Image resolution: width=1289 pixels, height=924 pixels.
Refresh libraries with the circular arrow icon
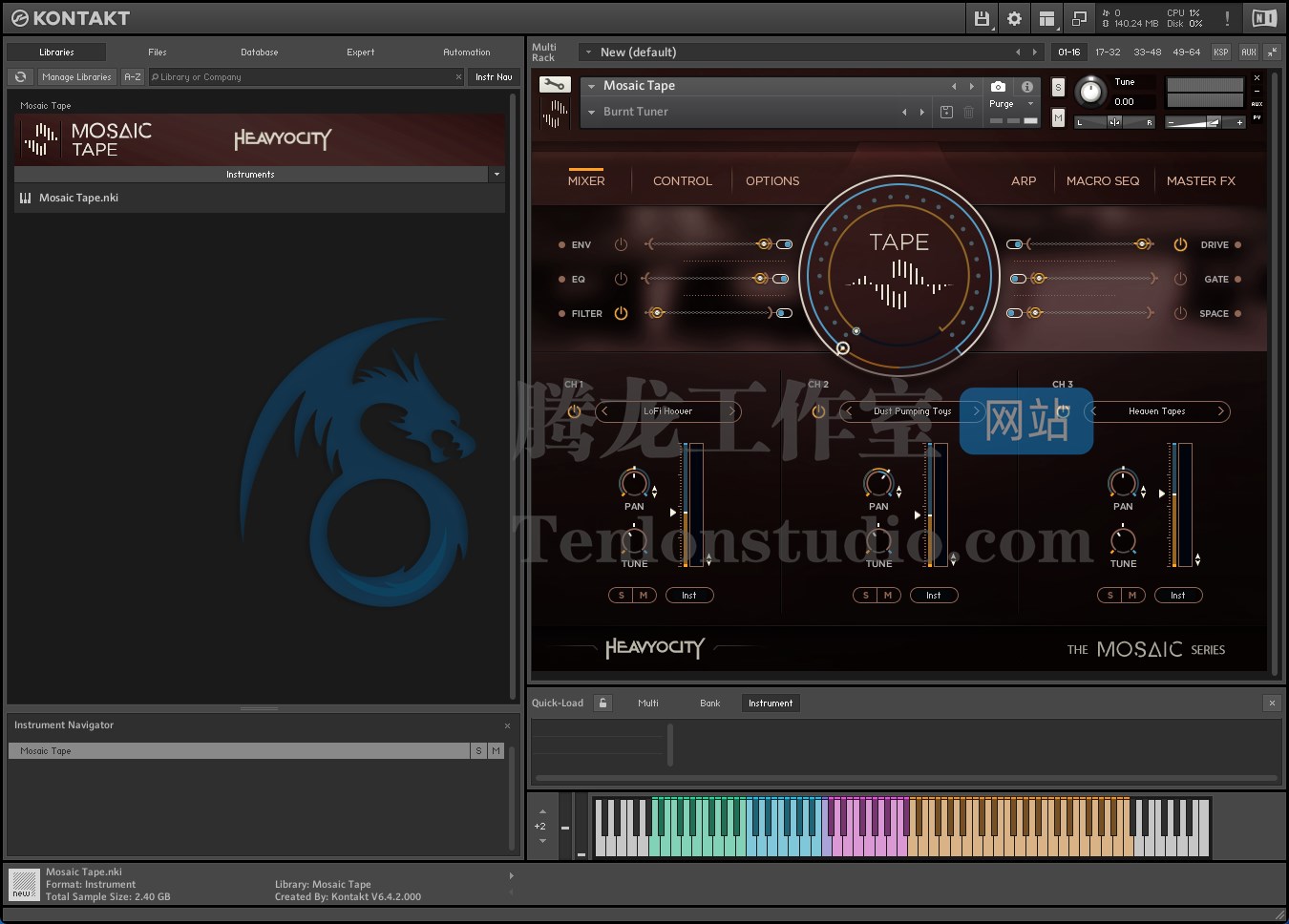click(20, 76)
